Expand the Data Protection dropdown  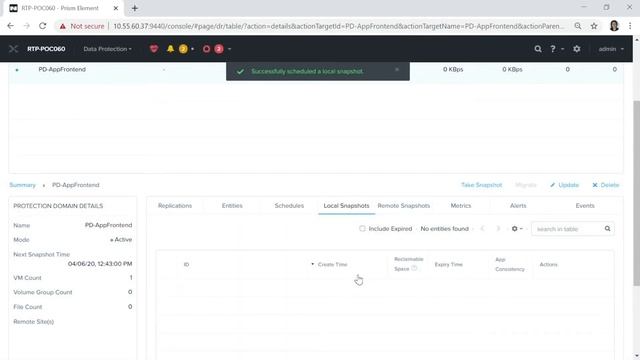click(107, 49)
